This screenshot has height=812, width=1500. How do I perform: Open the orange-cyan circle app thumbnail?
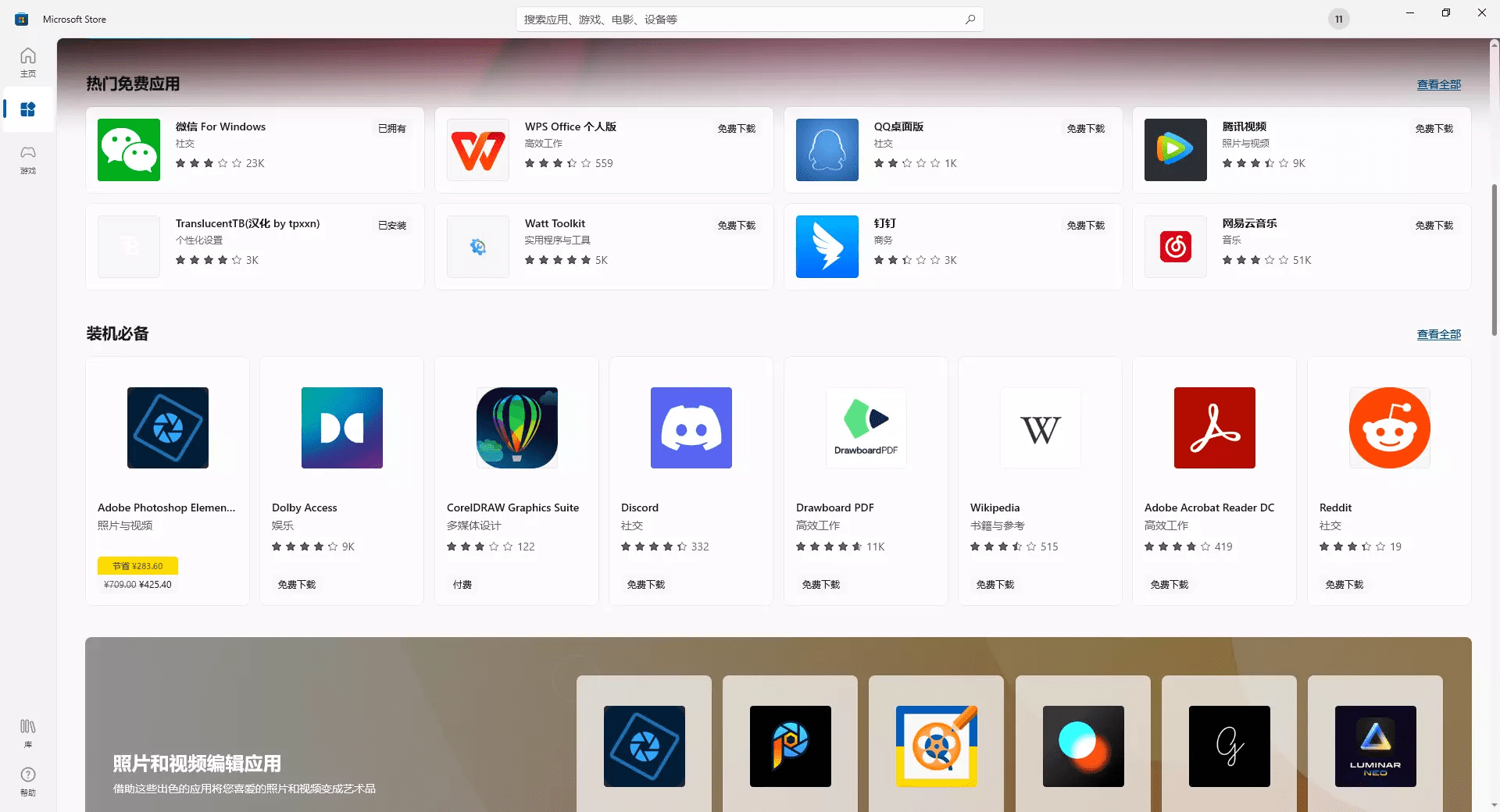[1084, 746]
